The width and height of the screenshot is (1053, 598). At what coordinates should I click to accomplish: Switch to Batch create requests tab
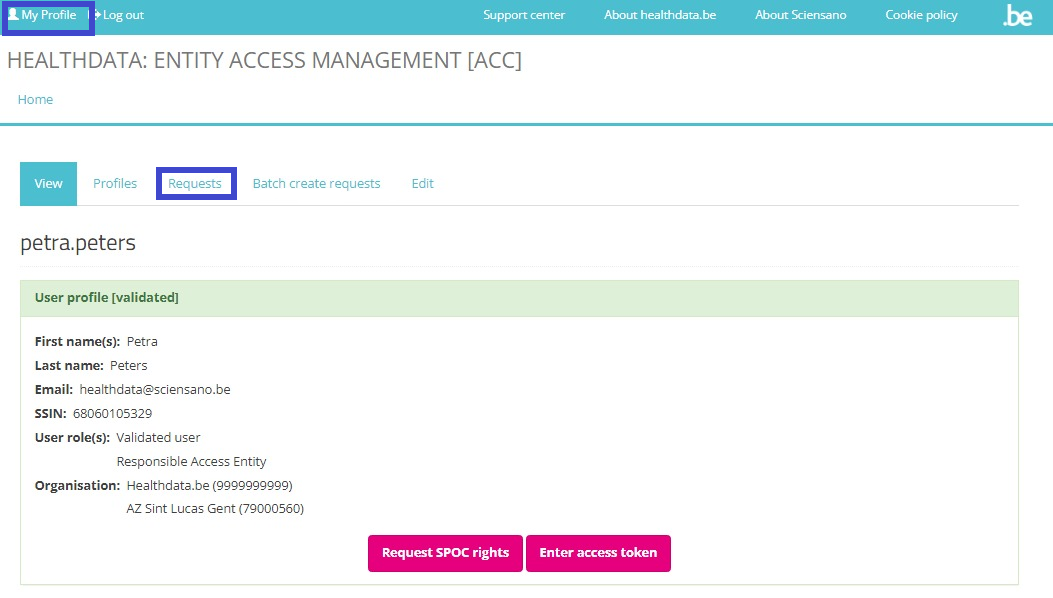(316, 184)
